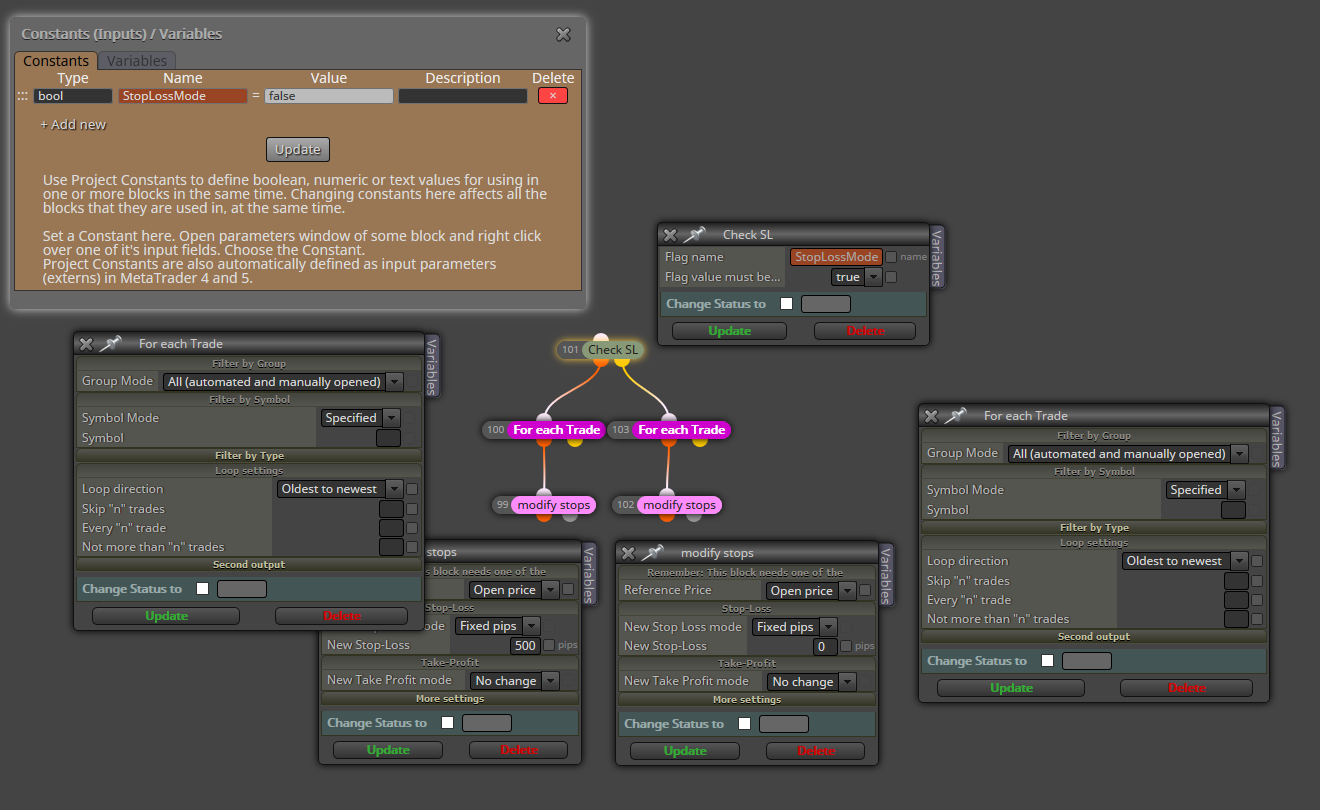
Task: Toggle checkbox beside Flag value must be true
Action: pyautogui.click(x=891, y=277)
